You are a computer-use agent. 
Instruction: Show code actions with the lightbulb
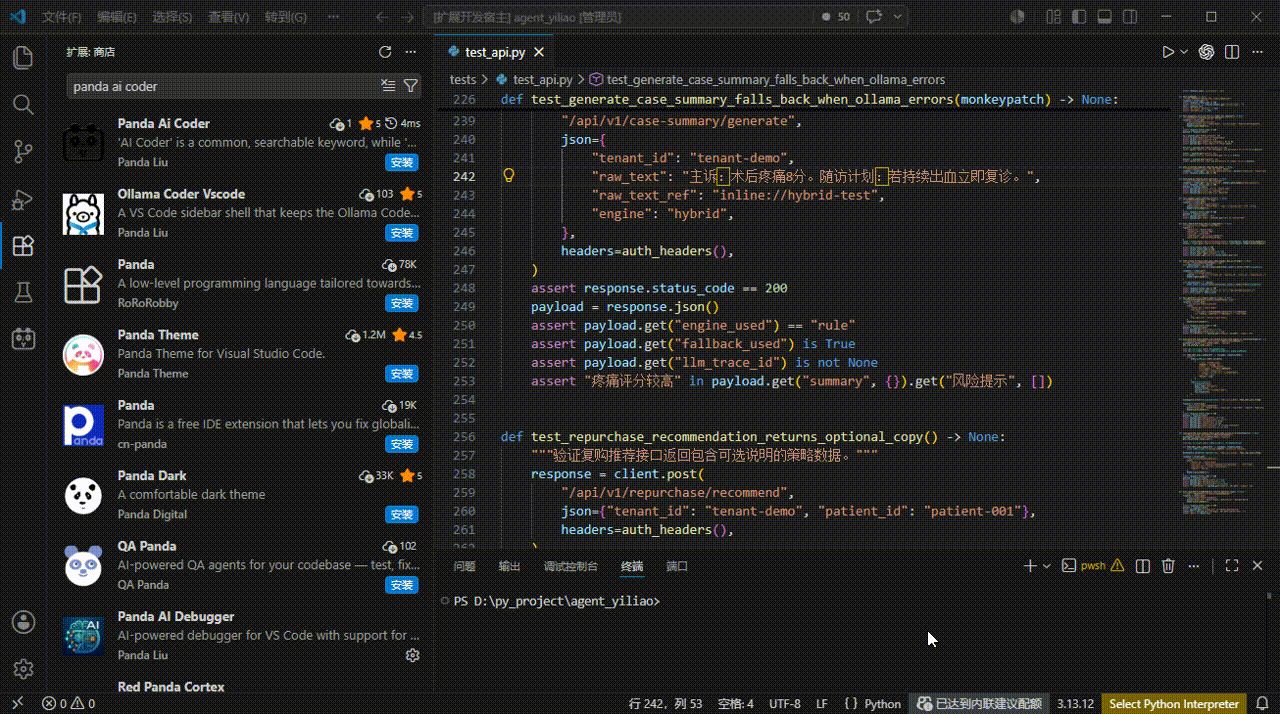click(x=508, y=176)
